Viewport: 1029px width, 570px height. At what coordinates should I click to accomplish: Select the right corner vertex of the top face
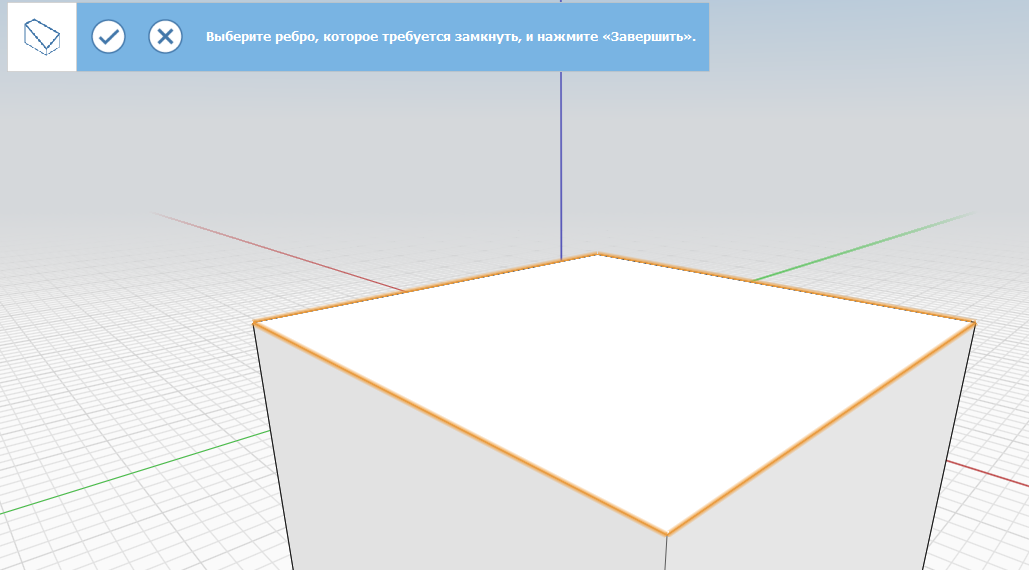click(x=974, y=321)
